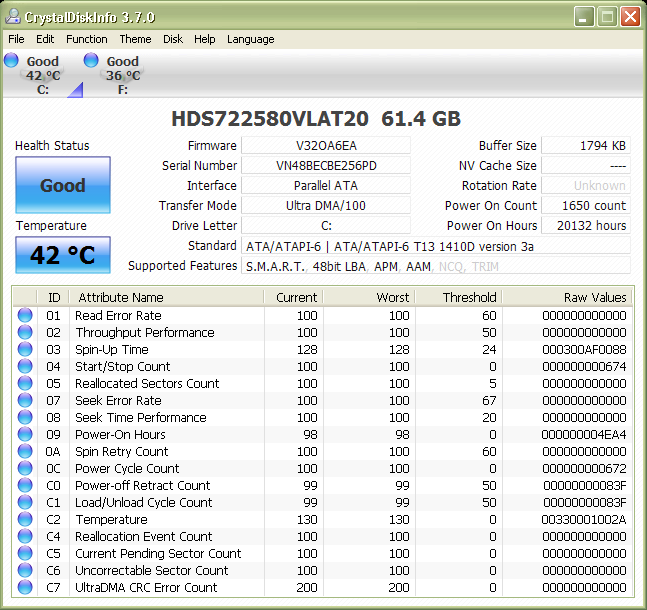Click the HDS722580VLAT20 61.4 GB model title
This screenshot has width=647, height=610.
[316, 118]
